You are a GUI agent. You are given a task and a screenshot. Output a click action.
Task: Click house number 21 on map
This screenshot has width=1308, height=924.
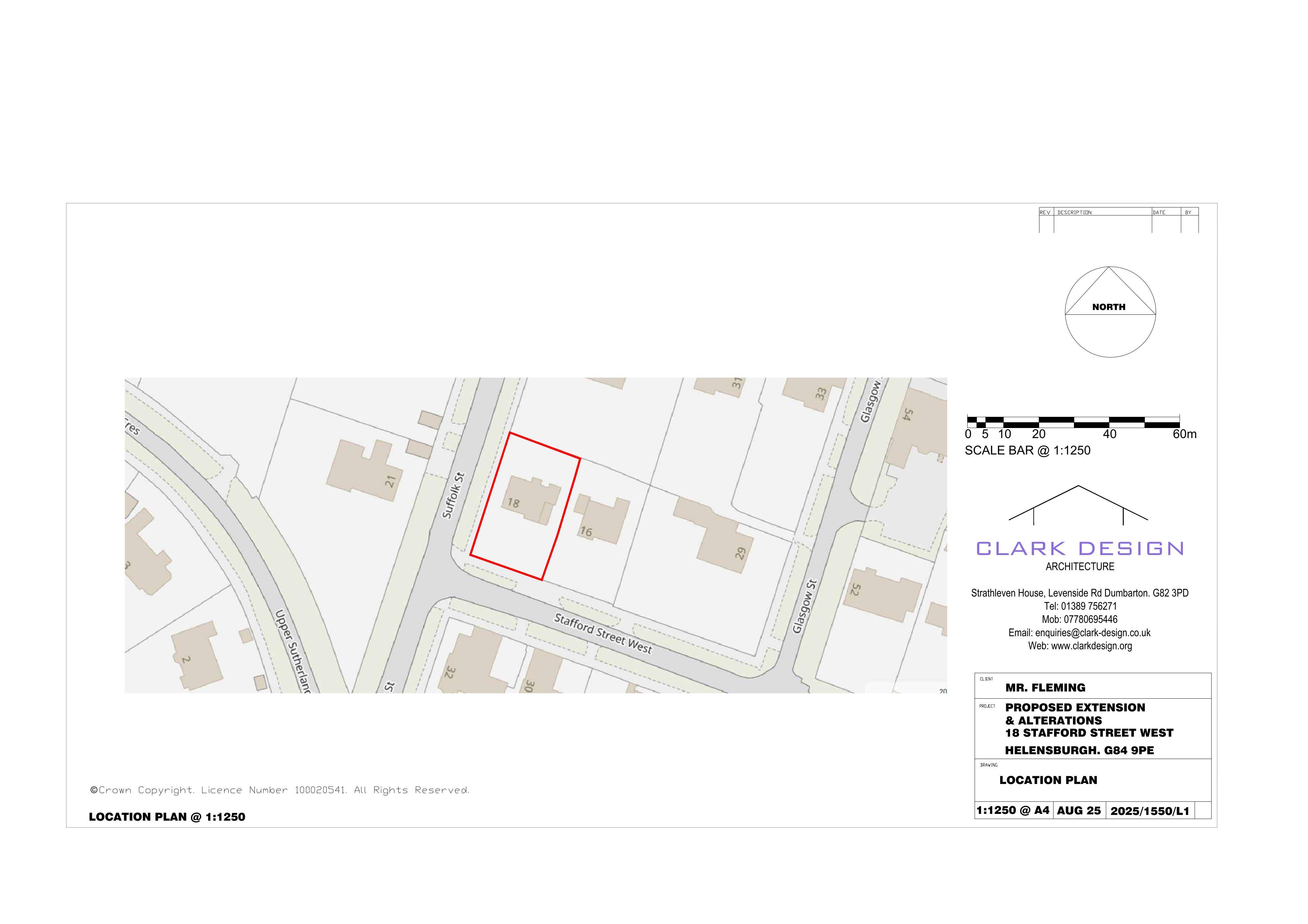click(x=390, y=482)
